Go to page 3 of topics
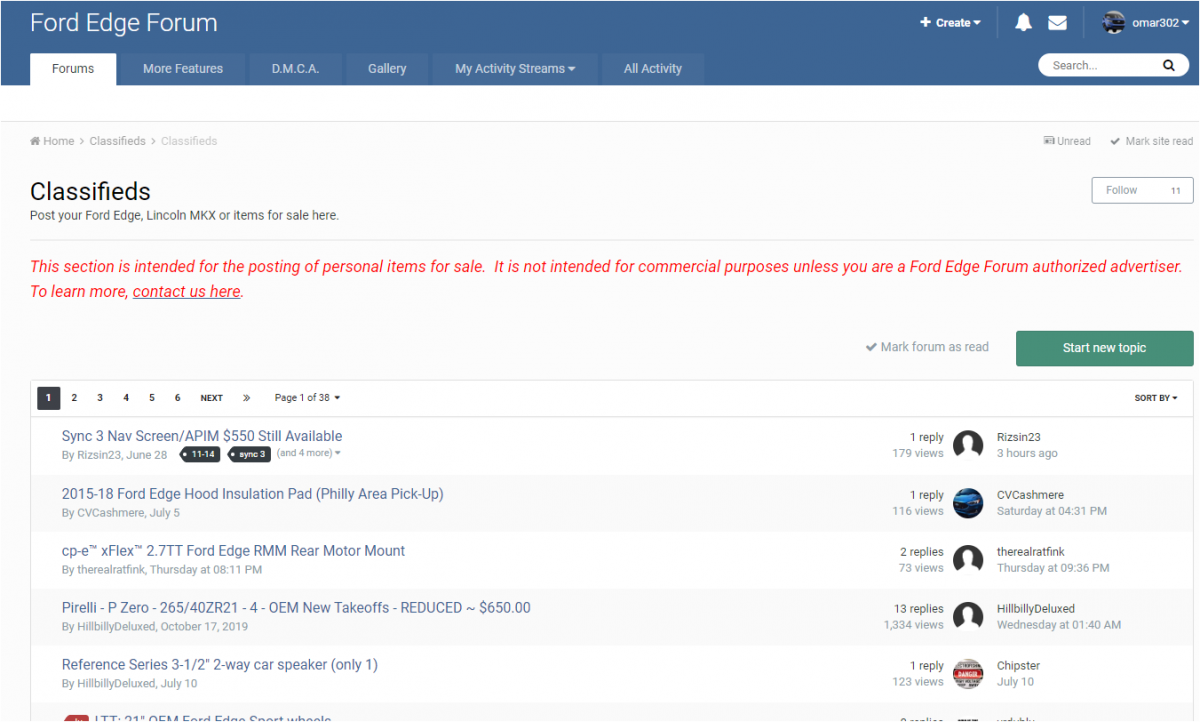This screenshot has width=1200, height=722. pos(100,398)
